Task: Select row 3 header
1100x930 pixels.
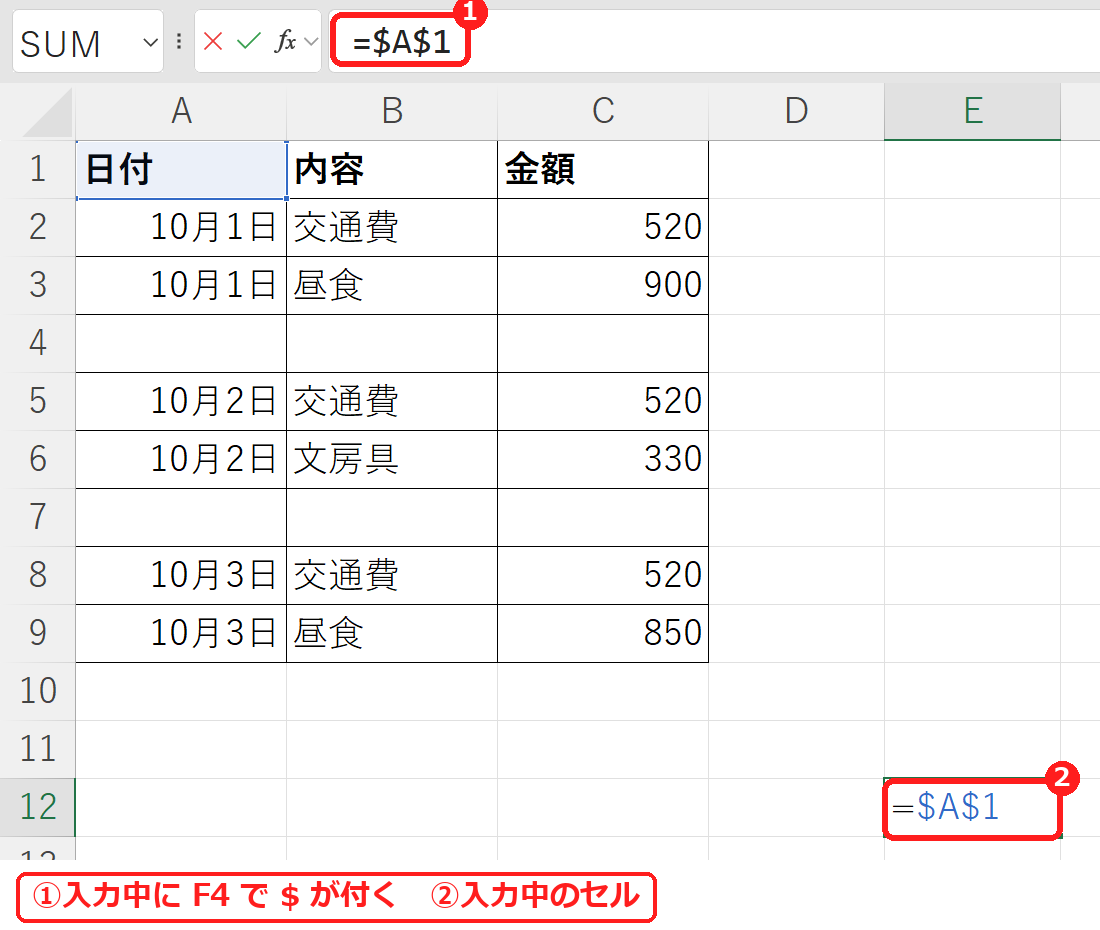Action: click(38, 285)
